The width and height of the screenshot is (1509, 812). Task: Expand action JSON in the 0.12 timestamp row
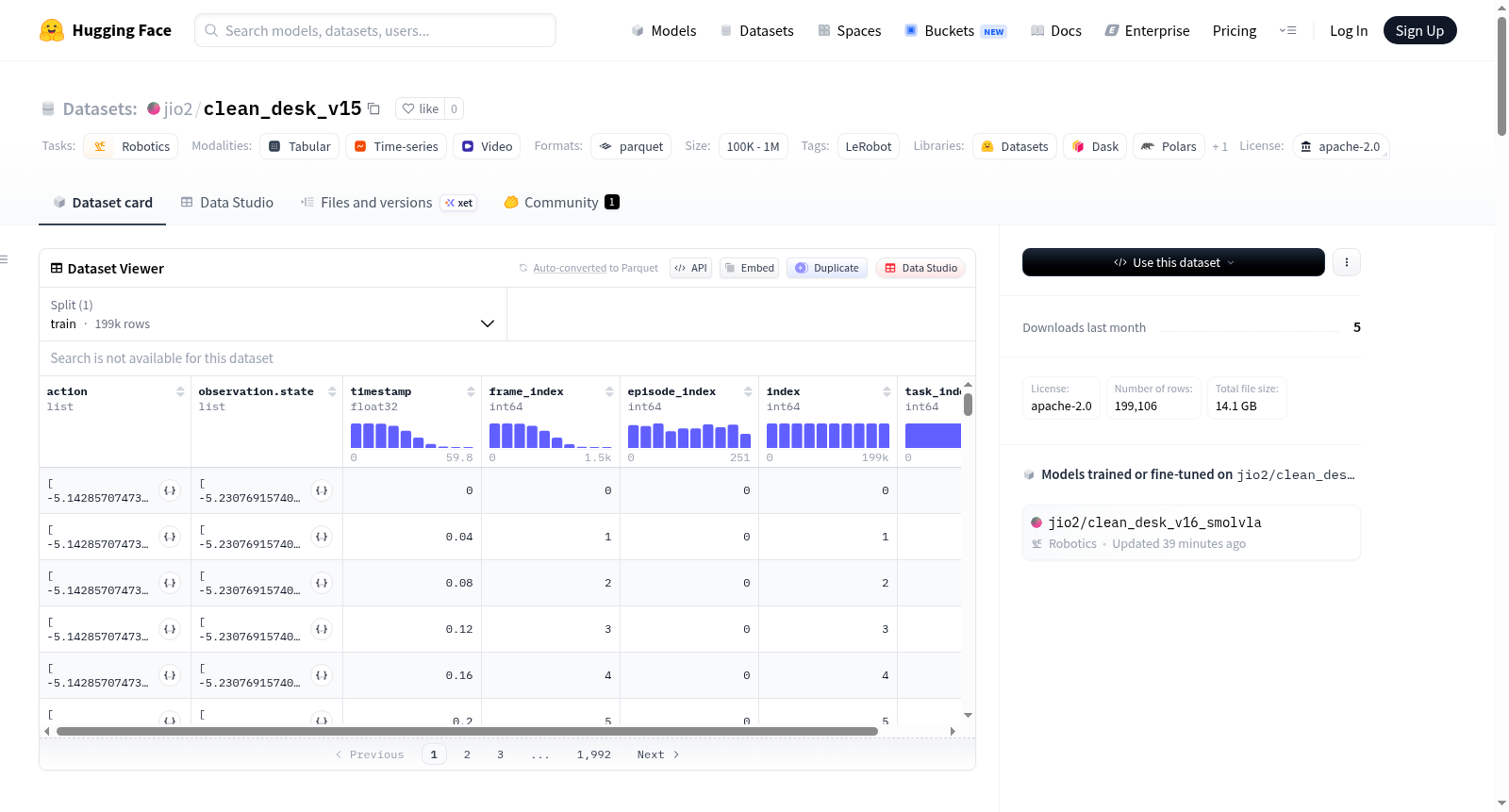click(170, 629)
